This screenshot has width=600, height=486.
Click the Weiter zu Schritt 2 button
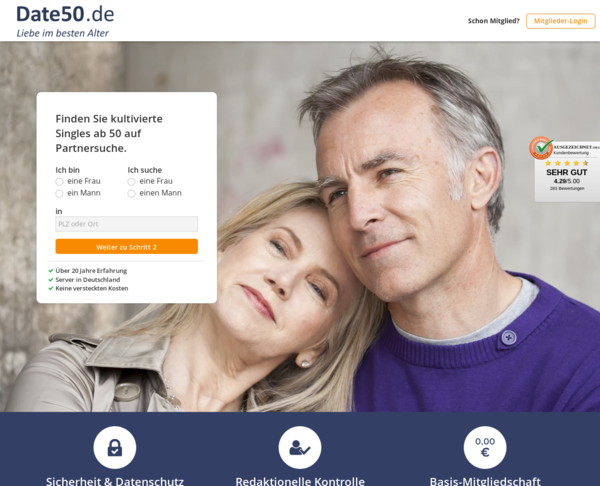coord(127,246)
